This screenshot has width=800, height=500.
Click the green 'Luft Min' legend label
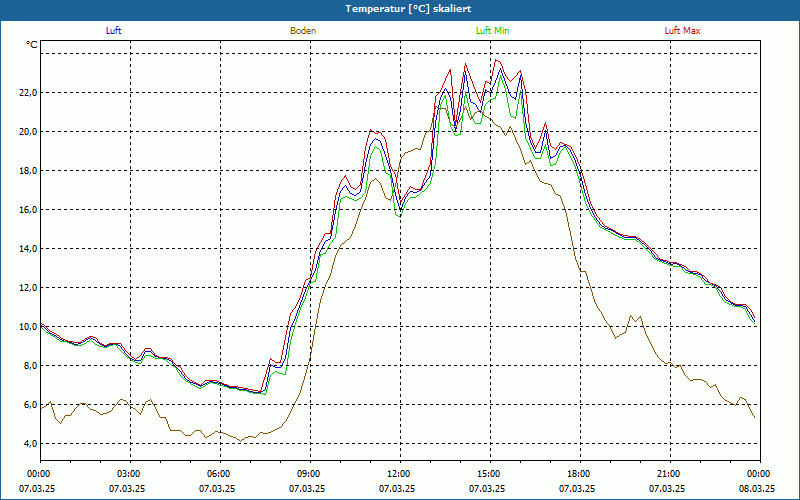coord(492,31)
